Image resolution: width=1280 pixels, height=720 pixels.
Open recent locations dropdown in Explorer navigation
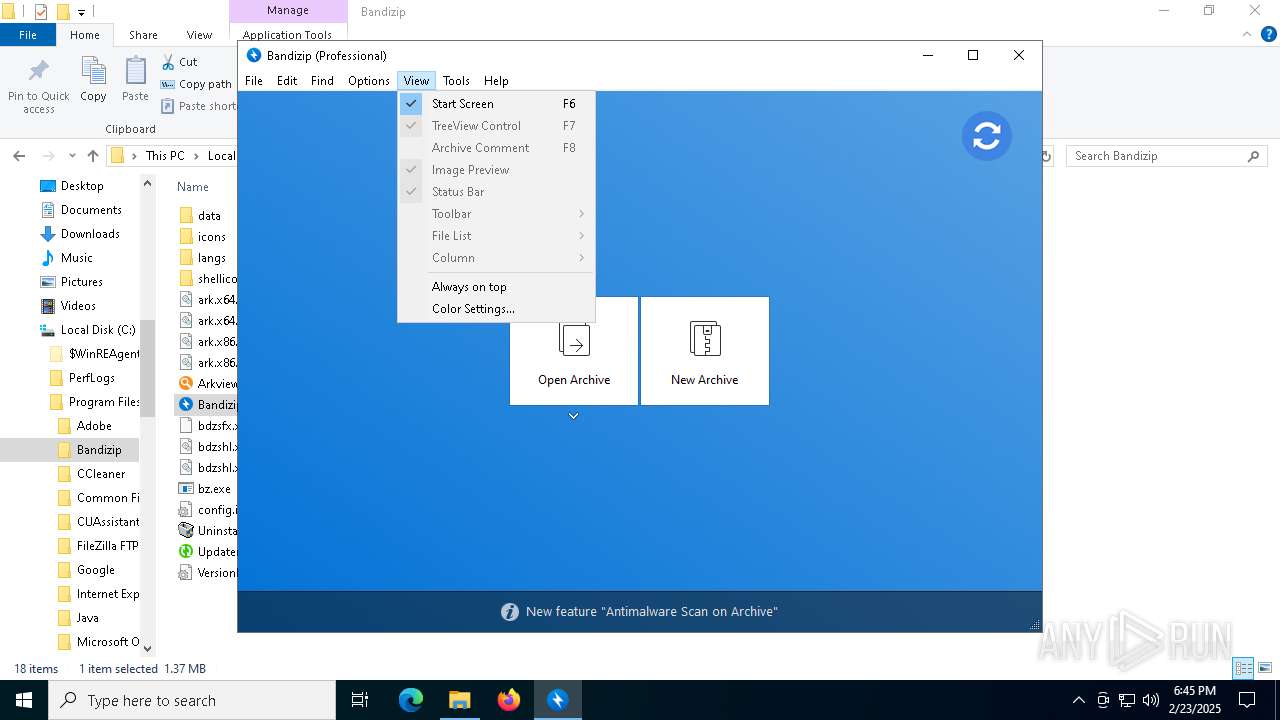pyautogui.click(x=72, y=156)
